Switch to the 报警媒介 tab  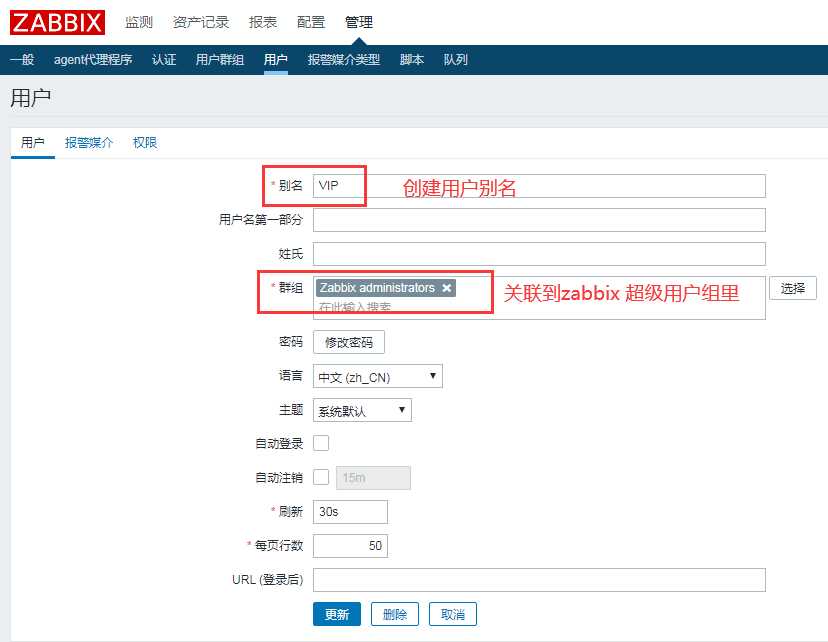(x=89, y=143)
